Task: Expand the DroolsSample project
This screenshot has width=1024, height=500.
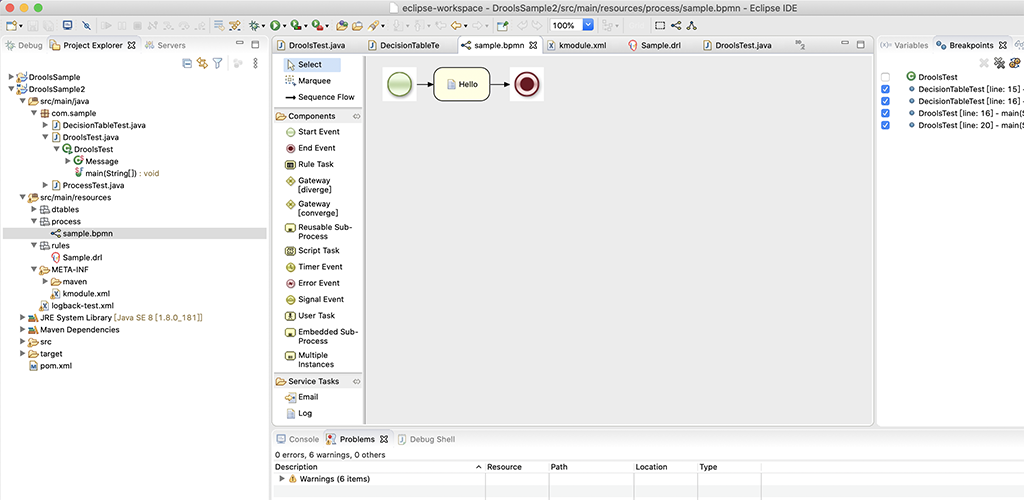Action: [x=10, y=77]
